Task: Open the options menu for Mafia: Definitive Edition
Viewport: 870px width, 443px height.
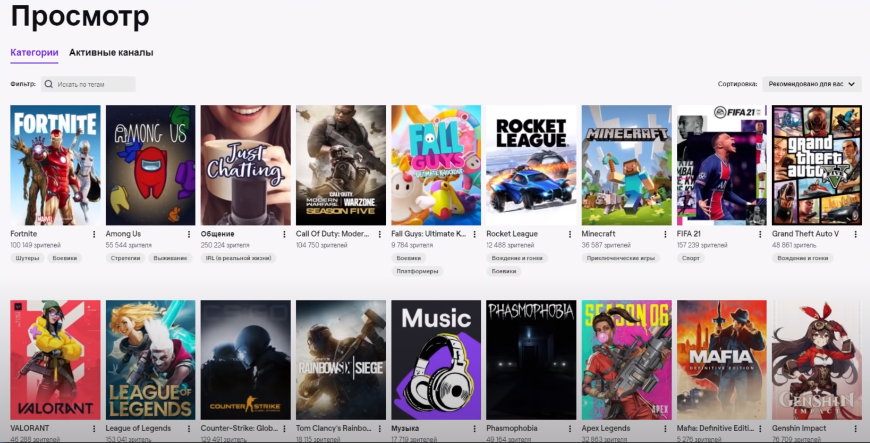Action: [760, 429]
